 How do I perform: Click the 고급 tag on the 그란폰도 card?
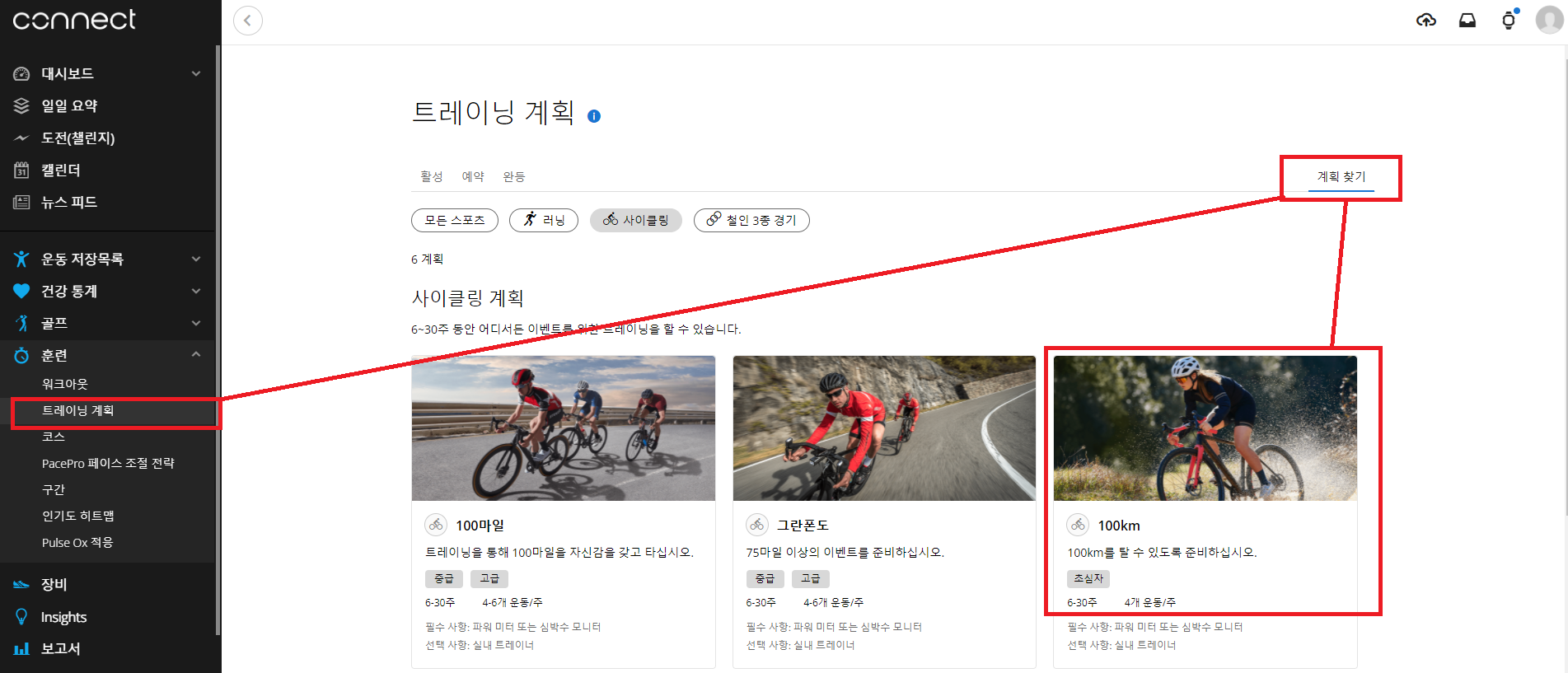pos(811,578)
